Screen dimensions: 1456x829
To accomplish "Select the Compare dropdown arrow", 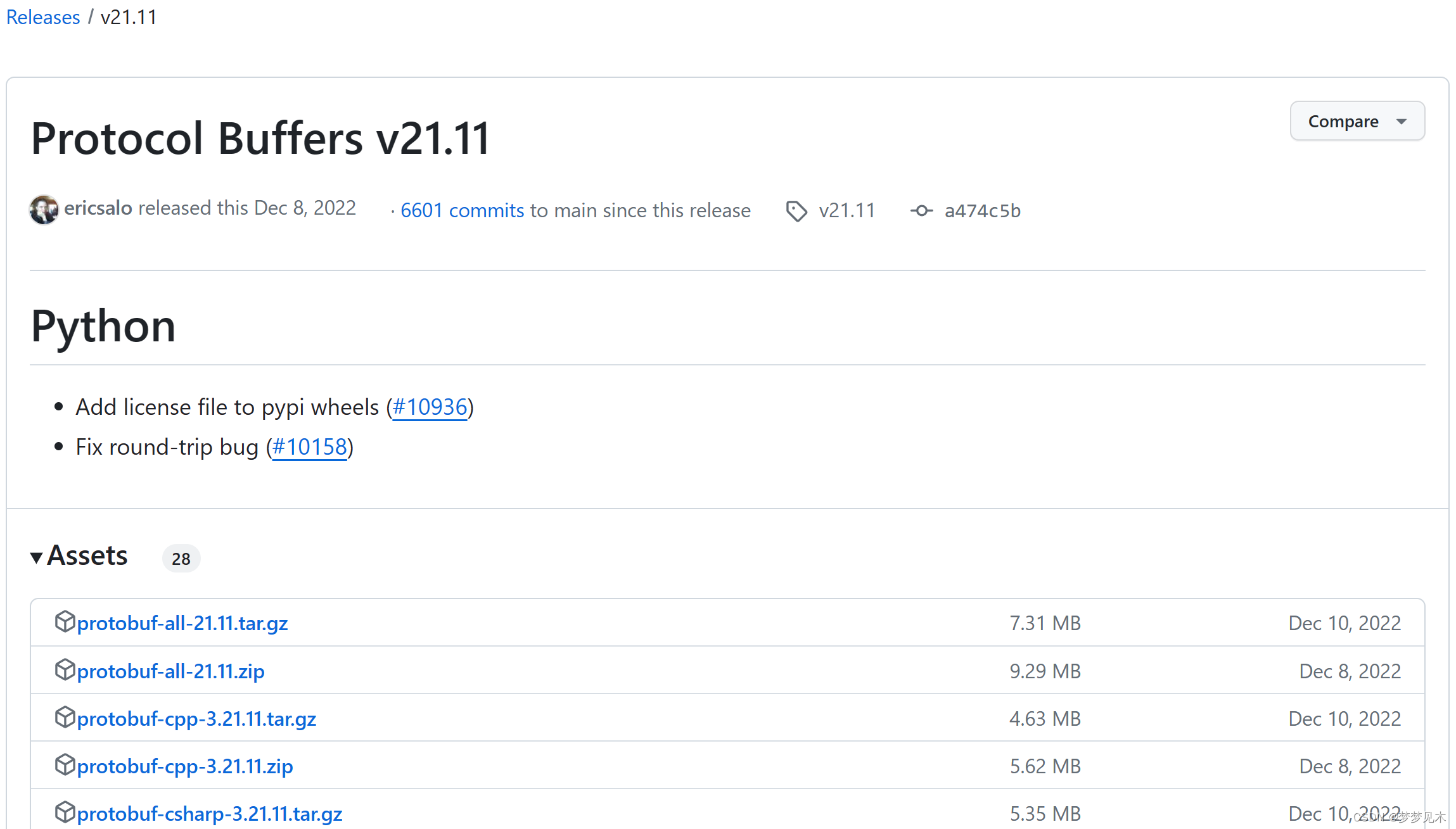I will [1407, 121].
